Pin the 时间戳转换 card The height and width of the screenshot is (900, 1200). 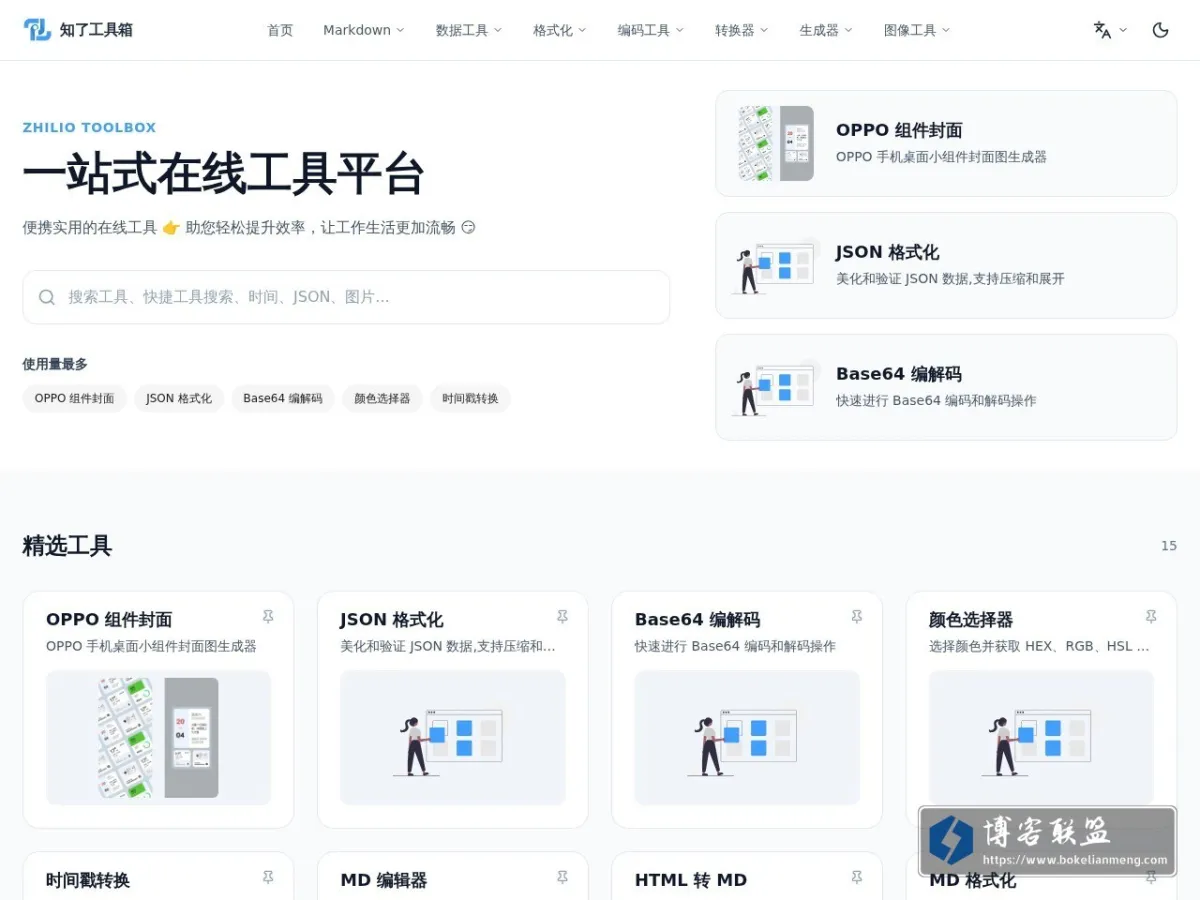(268, 878)
